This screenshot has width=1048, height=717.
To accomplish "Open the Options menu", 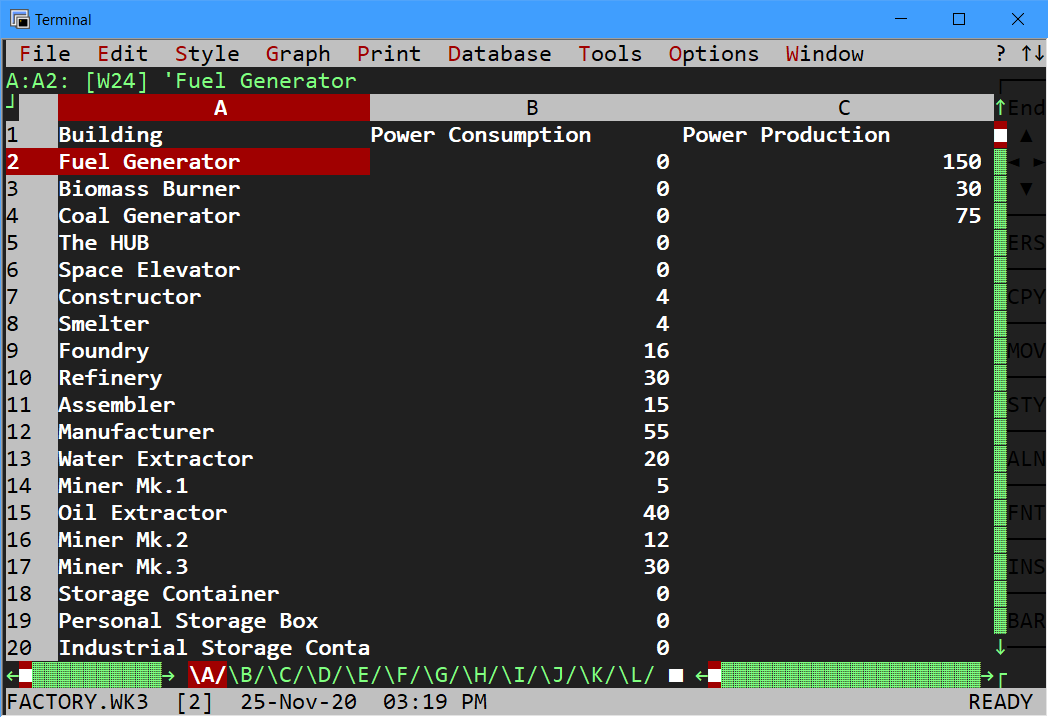I will 714,53.
